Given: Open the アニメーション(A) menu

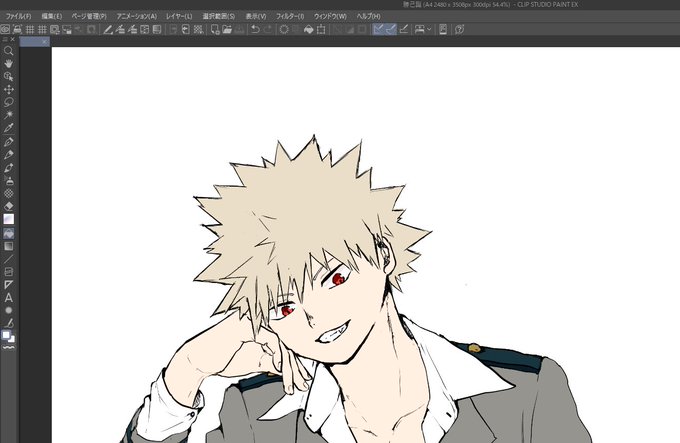Looking at the screenshot, I should click(x=136, y=16).
